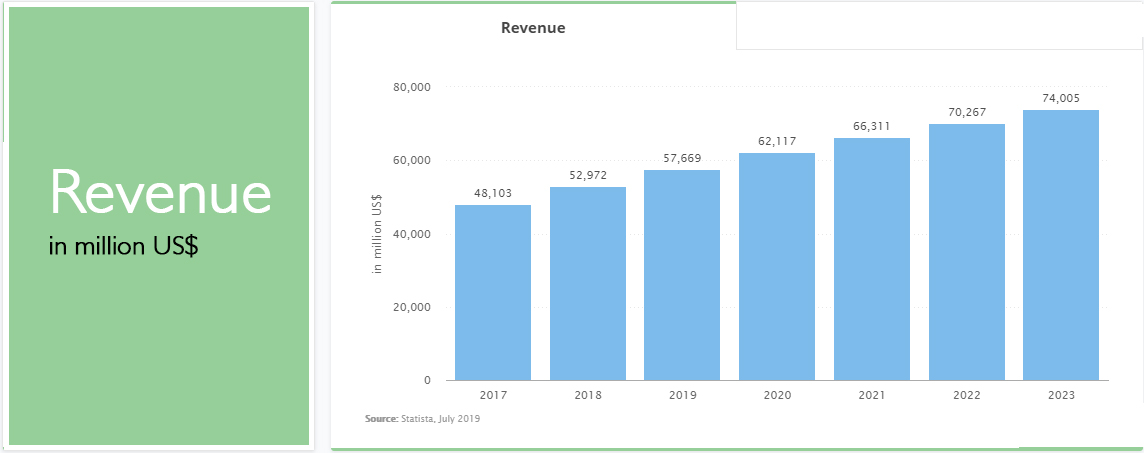Click the 2017 x-axis year label
1144x453 pixels.
click(493, 395)
